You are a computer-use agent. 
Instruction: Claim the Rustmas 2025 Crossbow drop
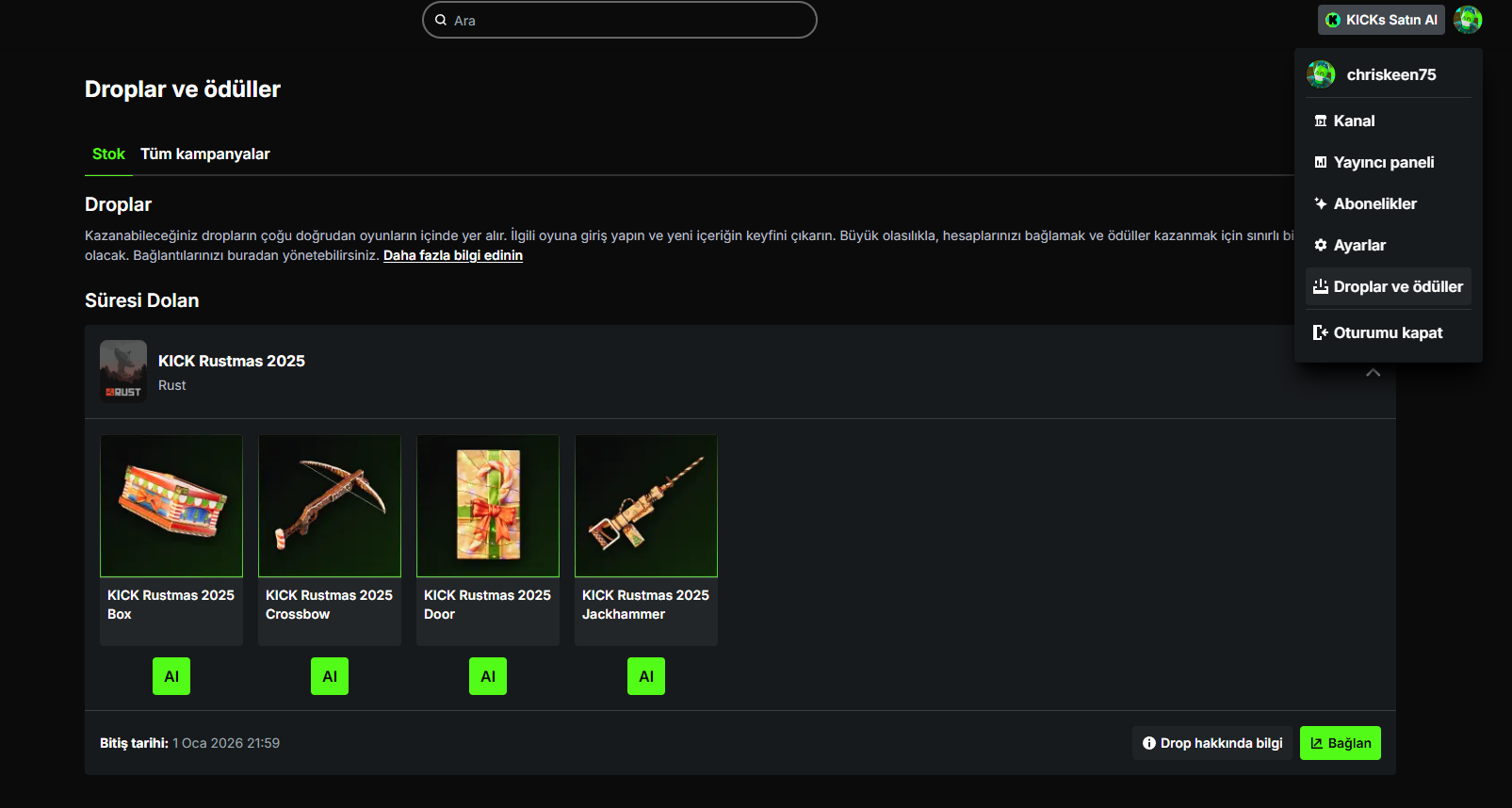(330, 676)
